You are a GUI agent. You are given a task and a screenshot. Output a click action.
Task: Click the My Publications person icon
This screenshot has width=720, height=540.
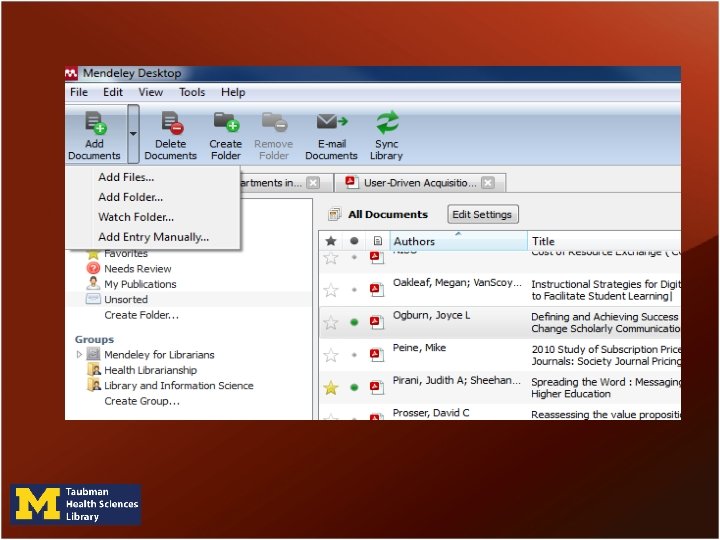(93, 283)
